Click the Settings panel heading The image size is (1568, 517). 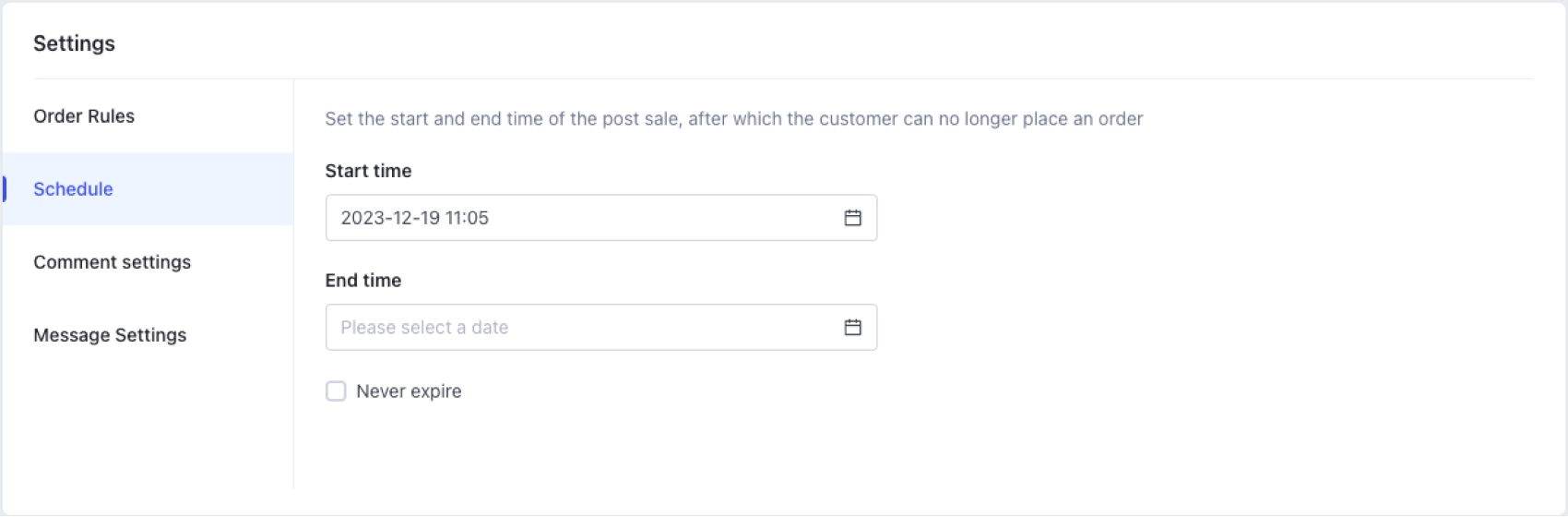click(x=74, y=43)
